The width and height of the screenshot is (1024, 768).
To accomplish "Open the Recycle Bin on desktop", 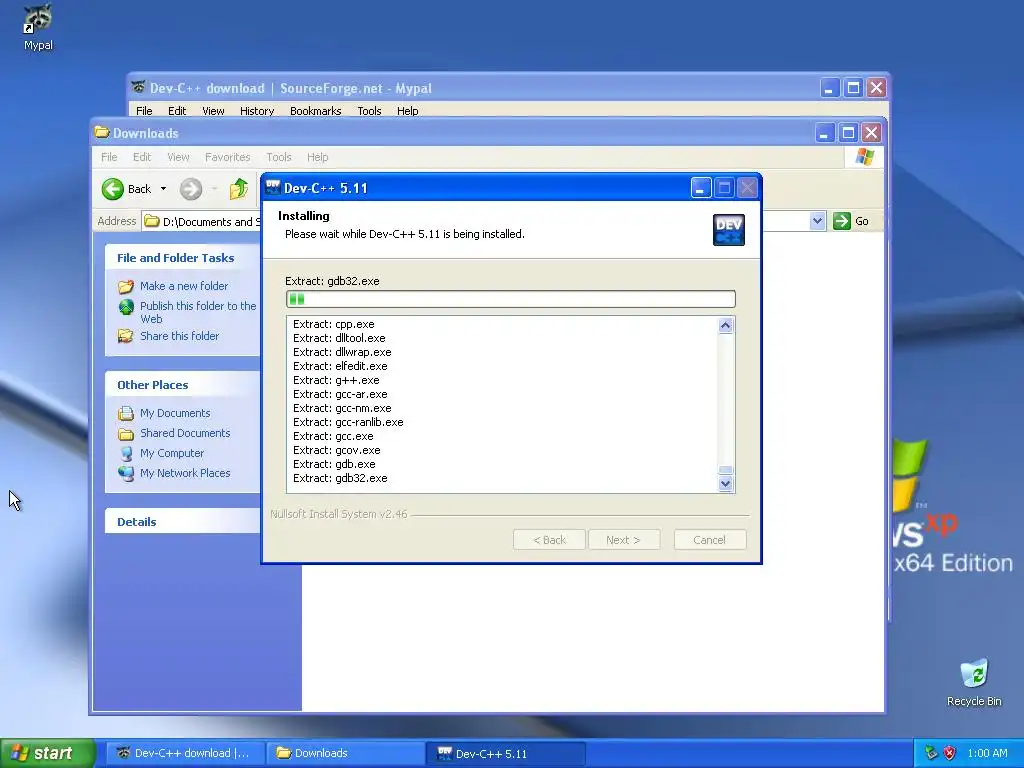I will [x=974, y=683].
